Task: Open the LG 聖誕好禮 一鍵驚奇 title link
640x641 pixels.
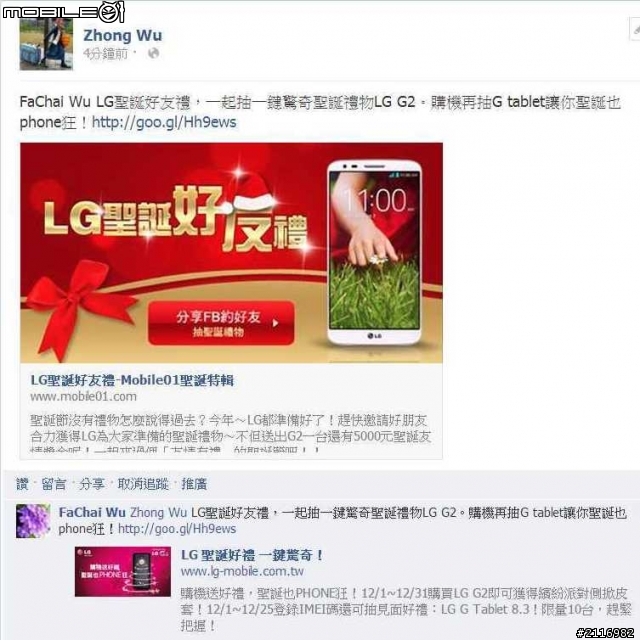Action: (252, 555)
